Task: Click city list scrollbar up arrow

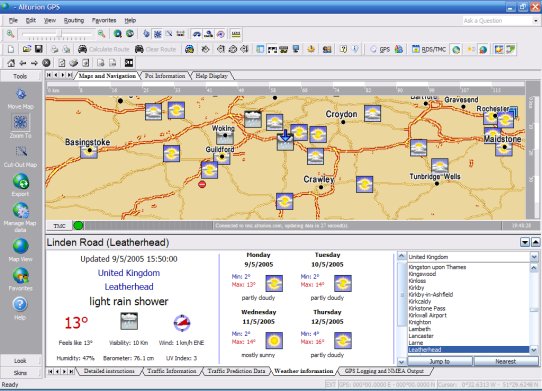Action: (x=534, y=268)
